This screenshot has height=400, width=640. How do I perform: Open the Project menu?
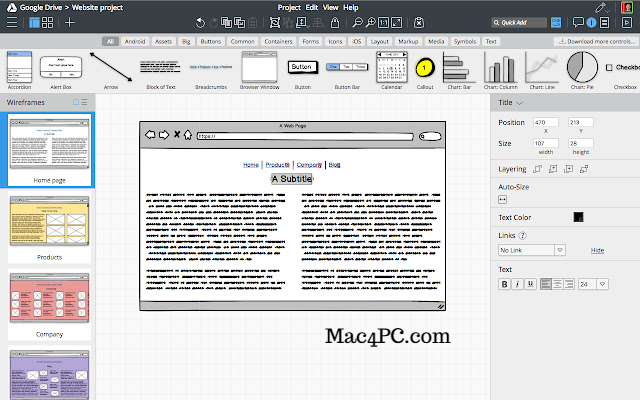(x=289, y=7)
